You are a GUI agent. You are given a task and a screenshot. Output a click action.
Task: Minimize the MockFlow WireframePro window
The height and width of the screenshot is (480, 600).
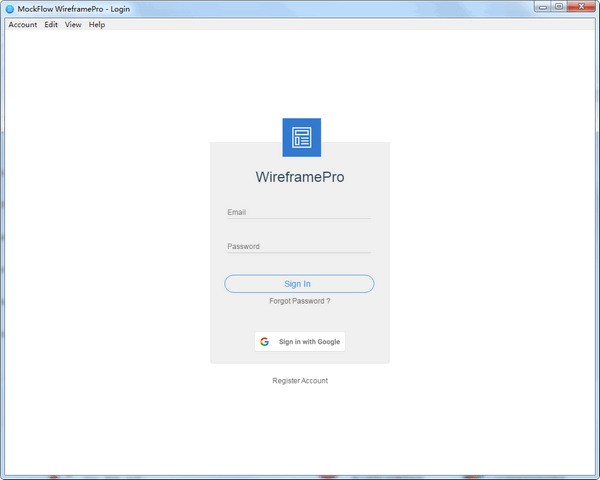[x=543, y=7]
